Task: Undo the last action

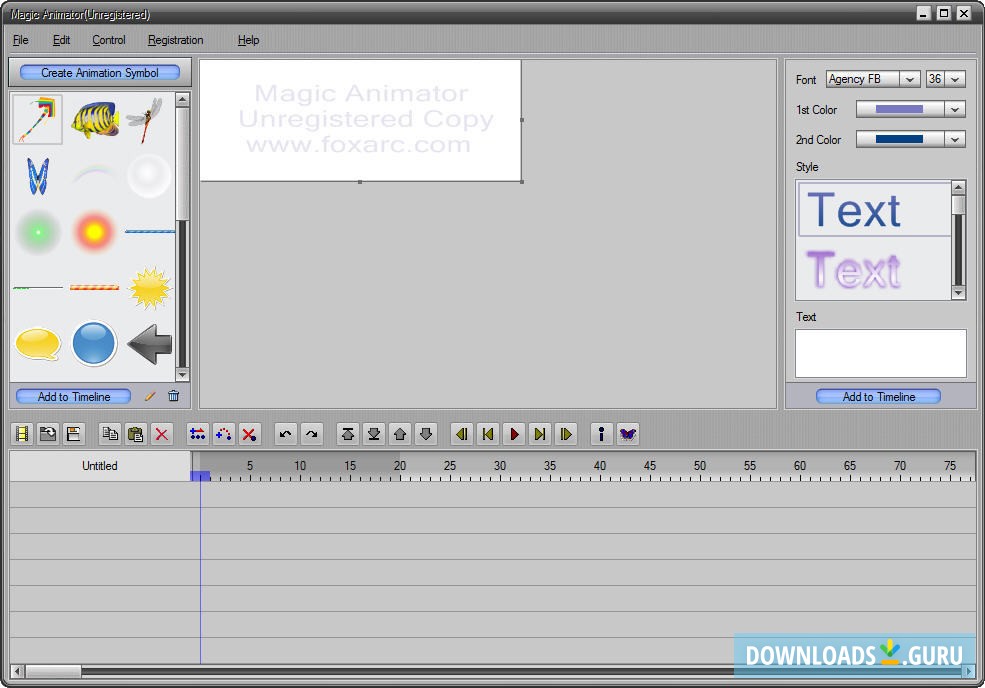Action: click(287, 434)
